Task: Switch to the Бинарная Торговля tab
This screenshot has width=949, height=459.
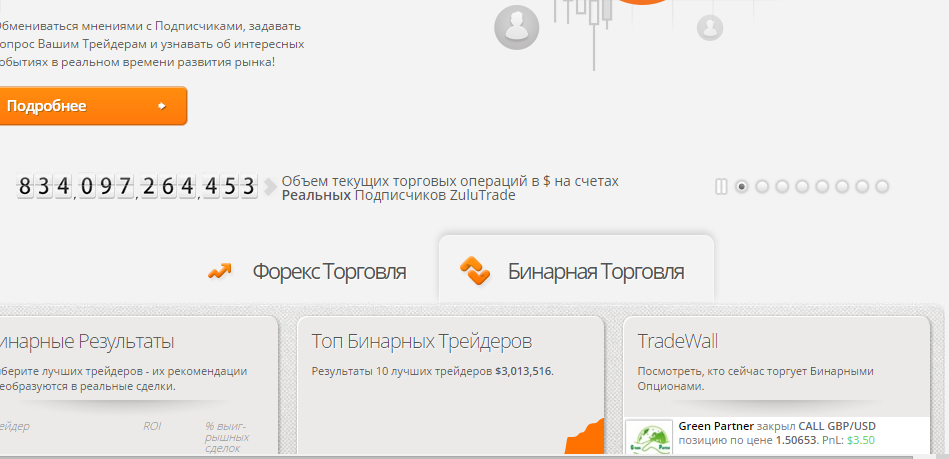Action: pyautogui.click(x=576, y=270)
